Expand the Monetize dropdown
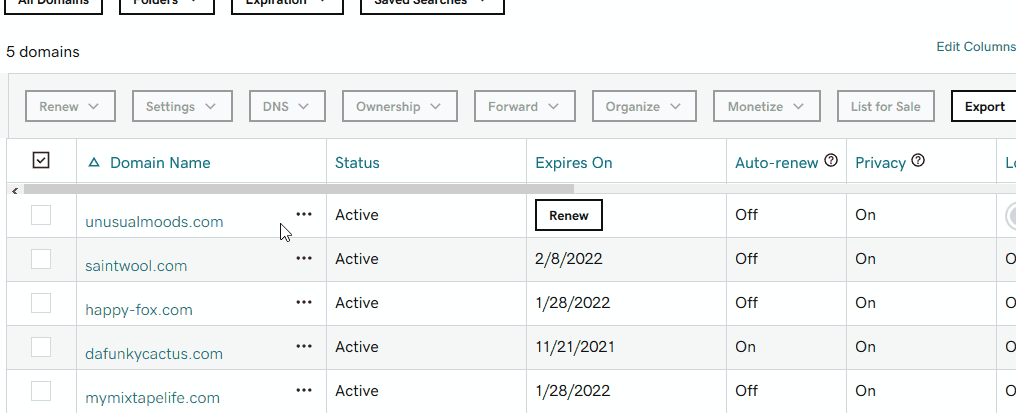 point(767,106)
